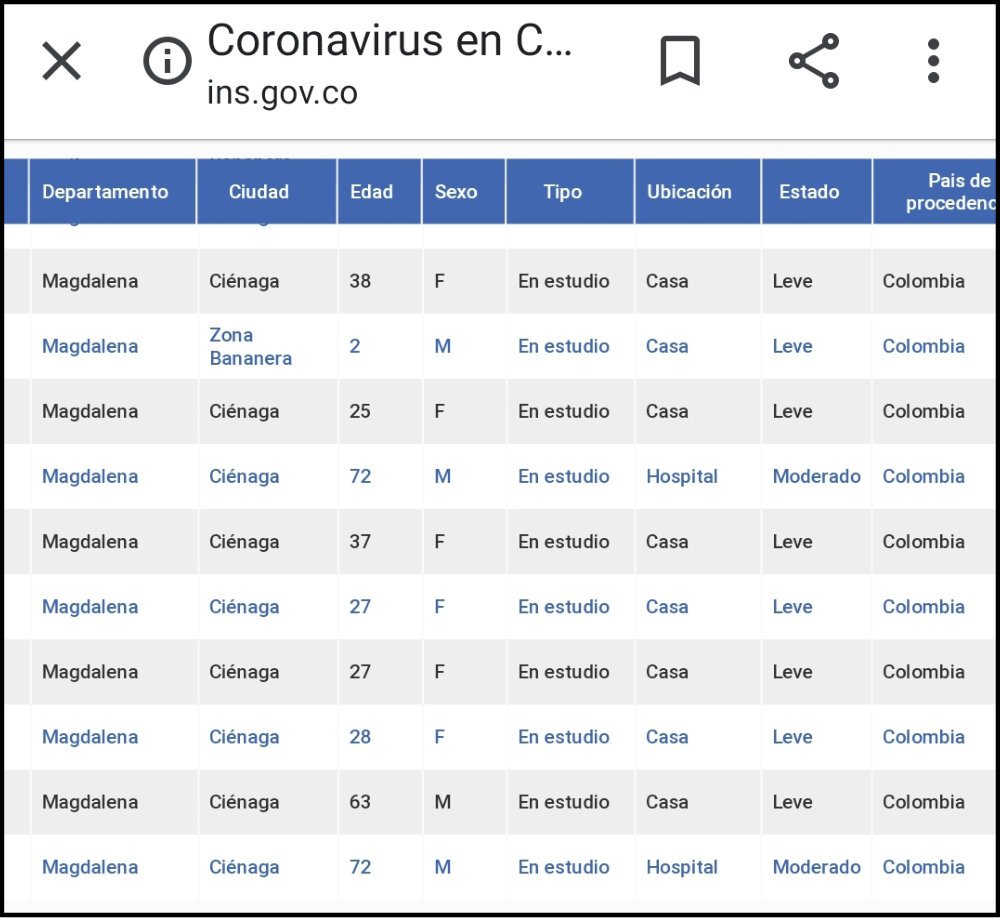Screen dimensions: 1000x918
Task: Tap the Coronavirus page title
Action: (390, 41)
